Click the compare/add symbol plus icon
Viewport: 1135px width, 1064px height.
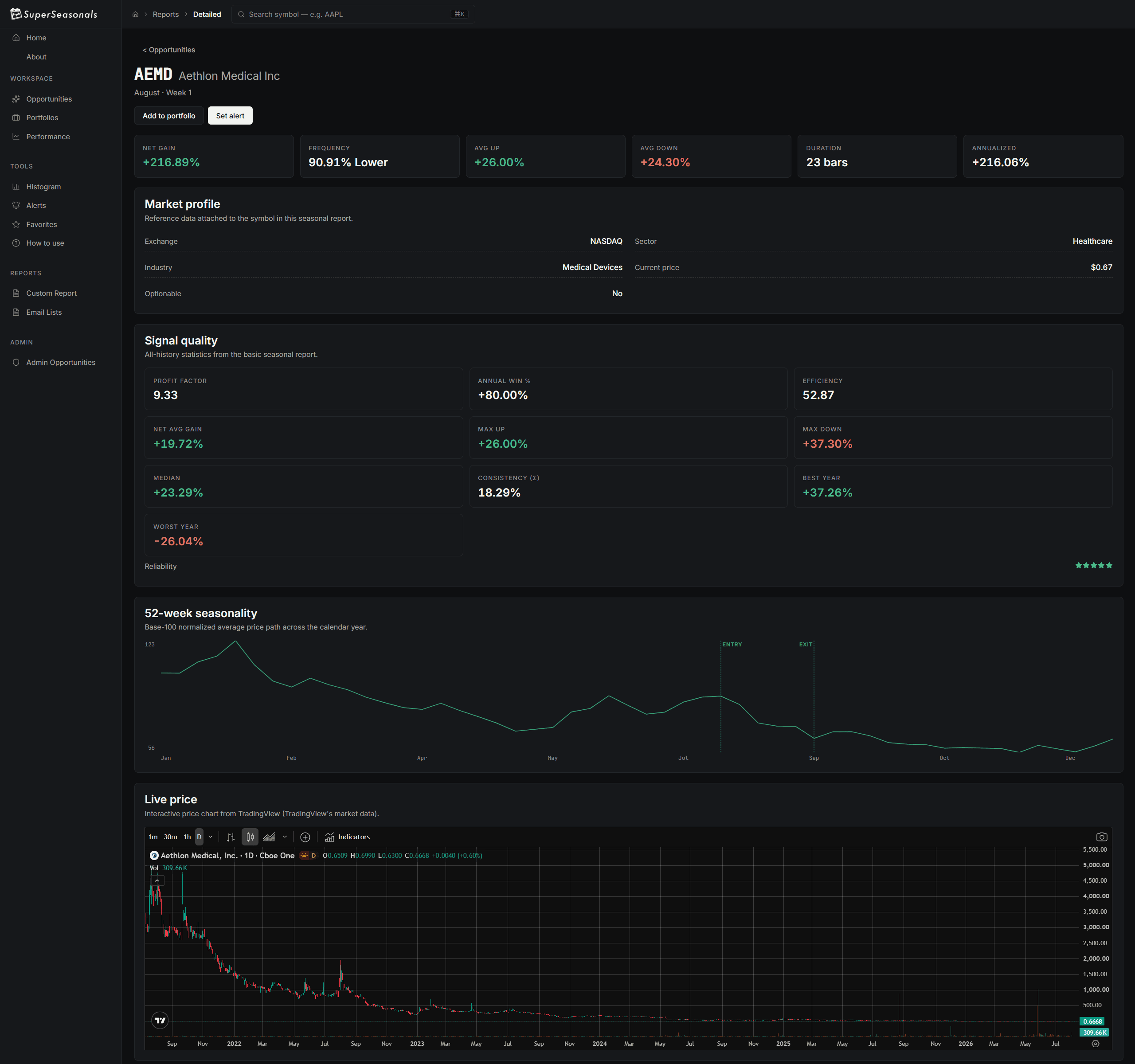click(305, 837)
